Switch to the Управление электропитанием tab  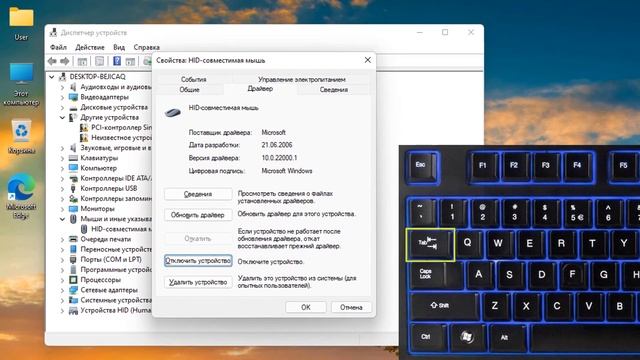coord(302,79)
